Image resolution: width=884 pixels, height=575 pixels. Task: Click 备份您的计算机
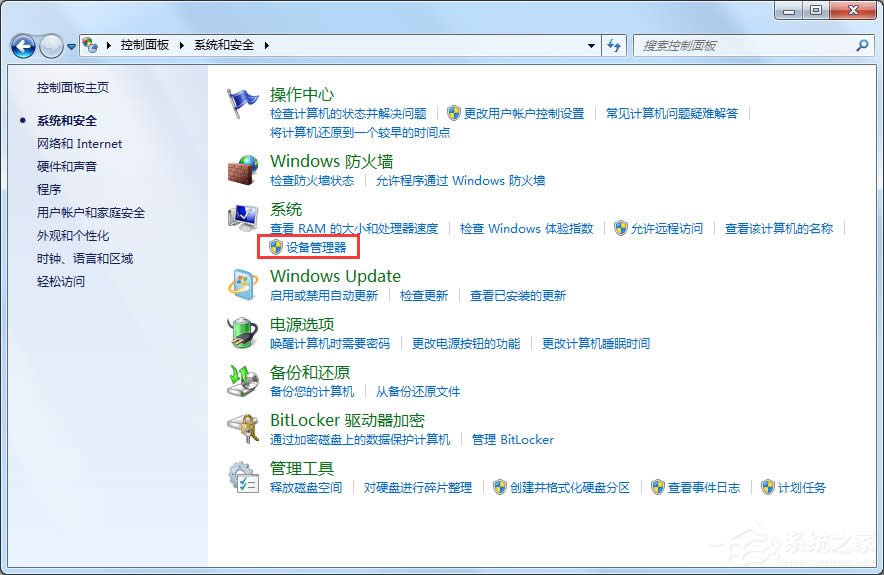[x=312, y=391]
